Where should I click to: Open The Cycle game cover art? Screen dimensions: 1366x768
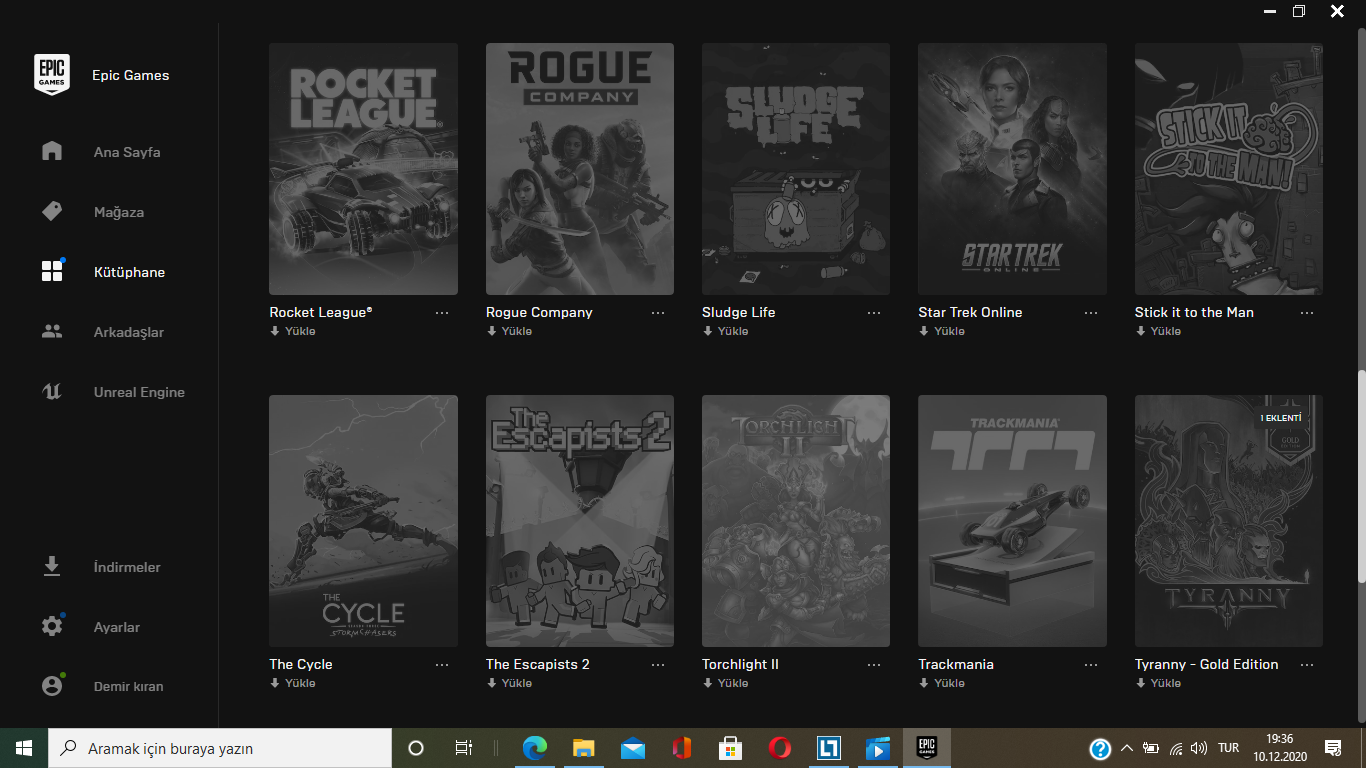coord(363,521)
